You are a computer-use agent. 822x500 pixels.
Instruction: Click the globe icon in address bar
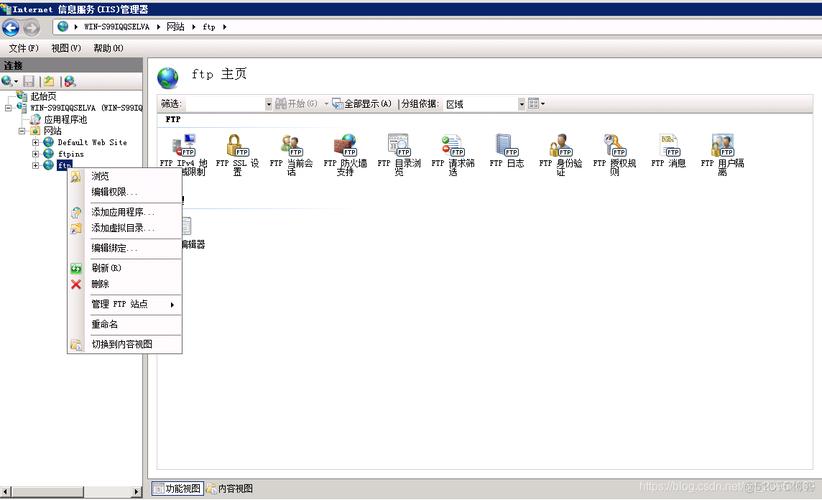(x=63, y=26)
